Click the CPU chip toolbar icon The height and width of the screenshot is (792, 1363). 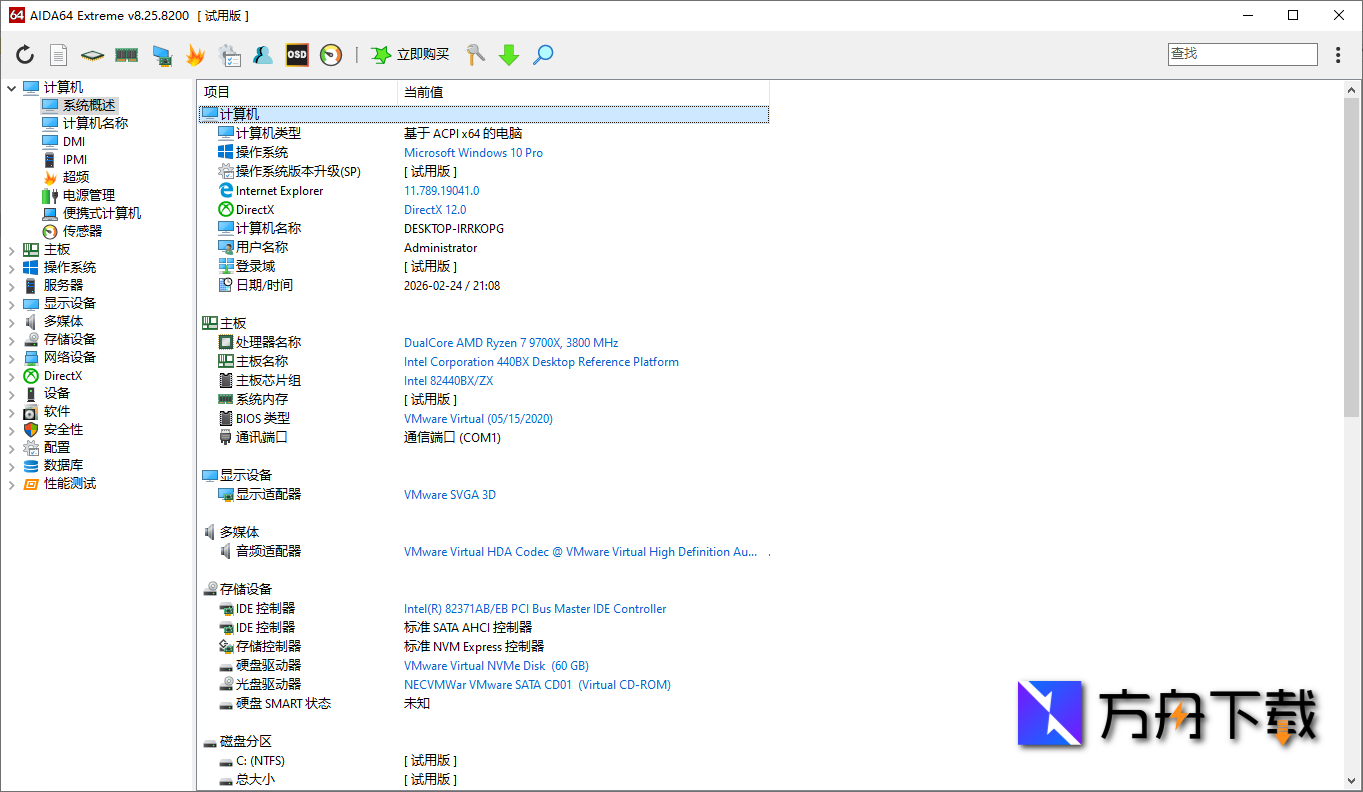point(92,55)
